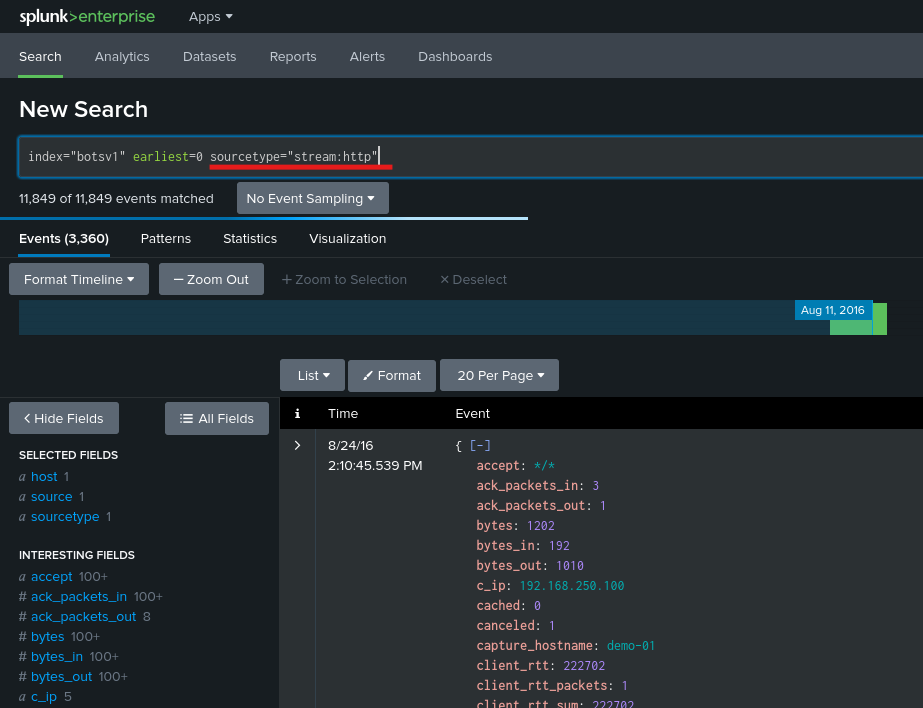The width and height of the screenshot is (923, 708).
Task: Open the Datasets tab
Action: pyautogui.click(x=210, y=56)
